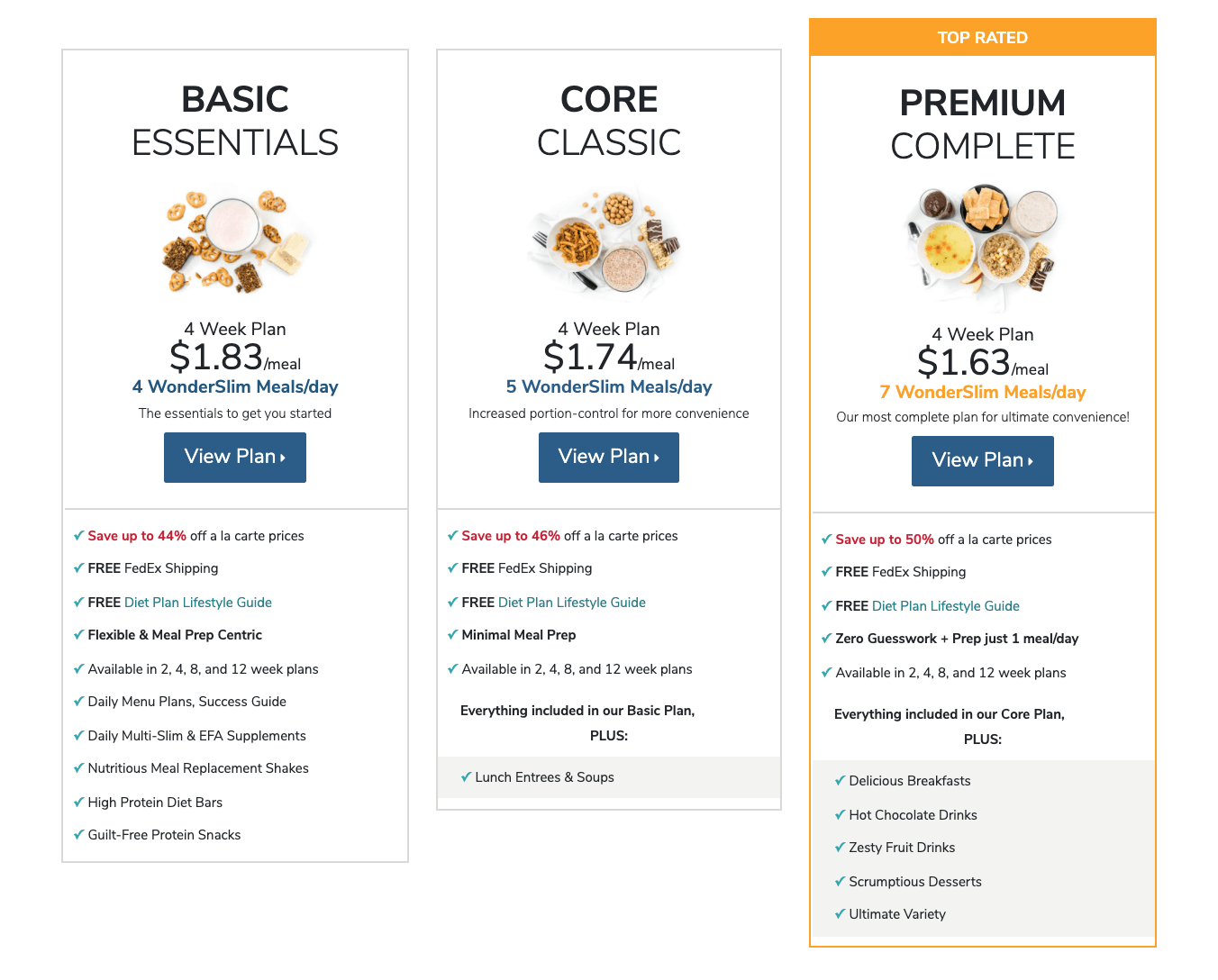Viewport: 1218px width, 980px height.
Task: Open the Basic plan's View Plan page
Action: click(x=235, y=458)
